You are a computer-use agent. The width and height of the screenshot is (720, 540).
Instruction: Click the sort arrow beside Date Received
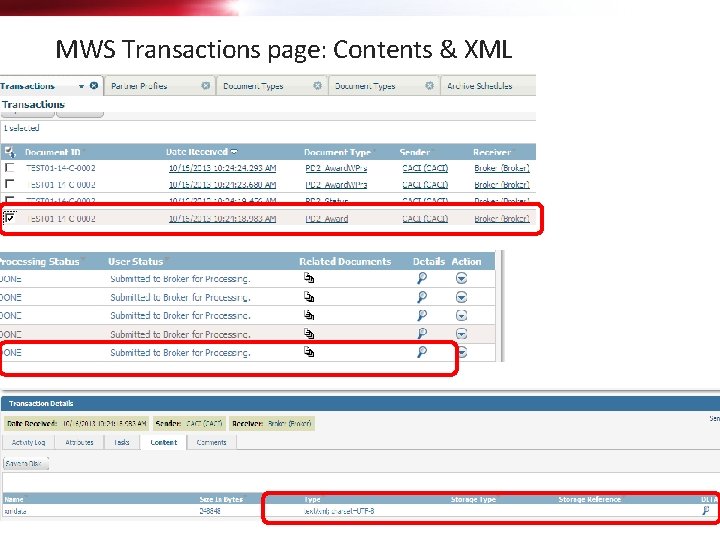(x=234, y=152)
